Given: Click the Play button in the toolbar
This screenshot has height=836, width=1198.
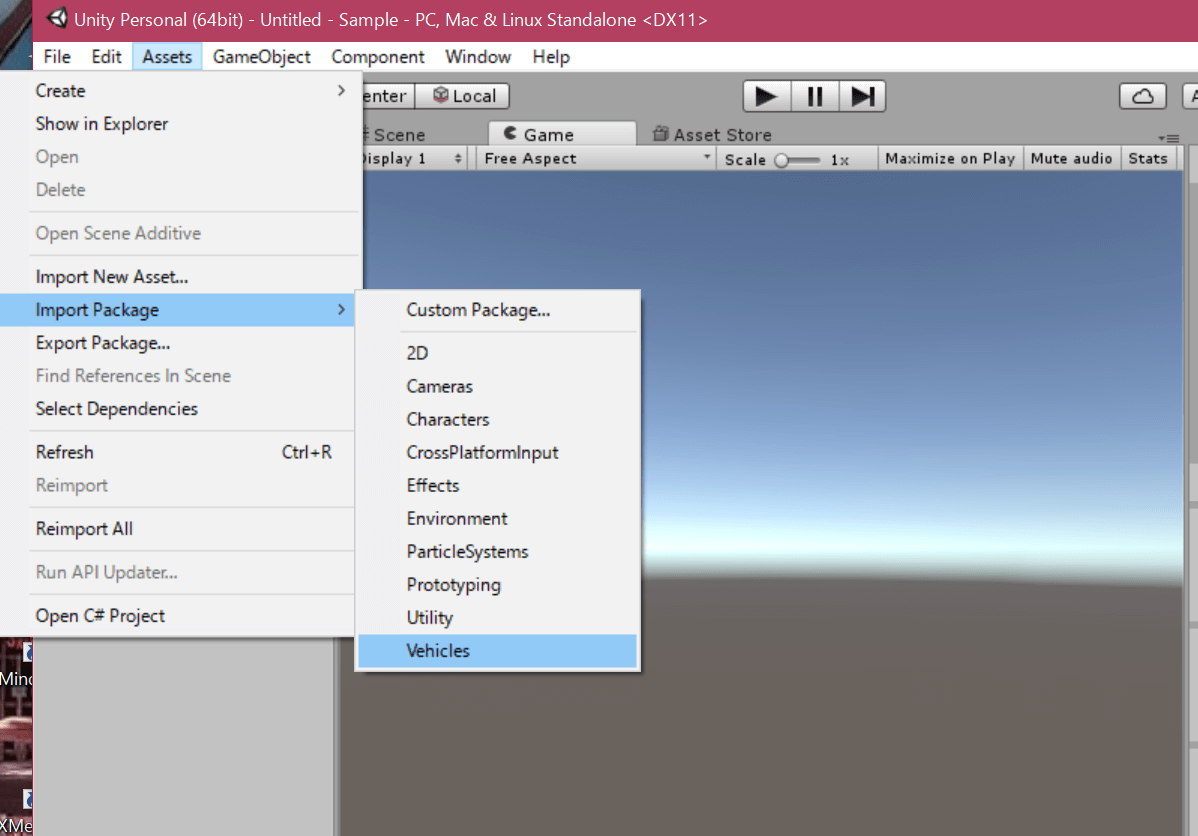Looking at the screenshot, I should 767,96.
